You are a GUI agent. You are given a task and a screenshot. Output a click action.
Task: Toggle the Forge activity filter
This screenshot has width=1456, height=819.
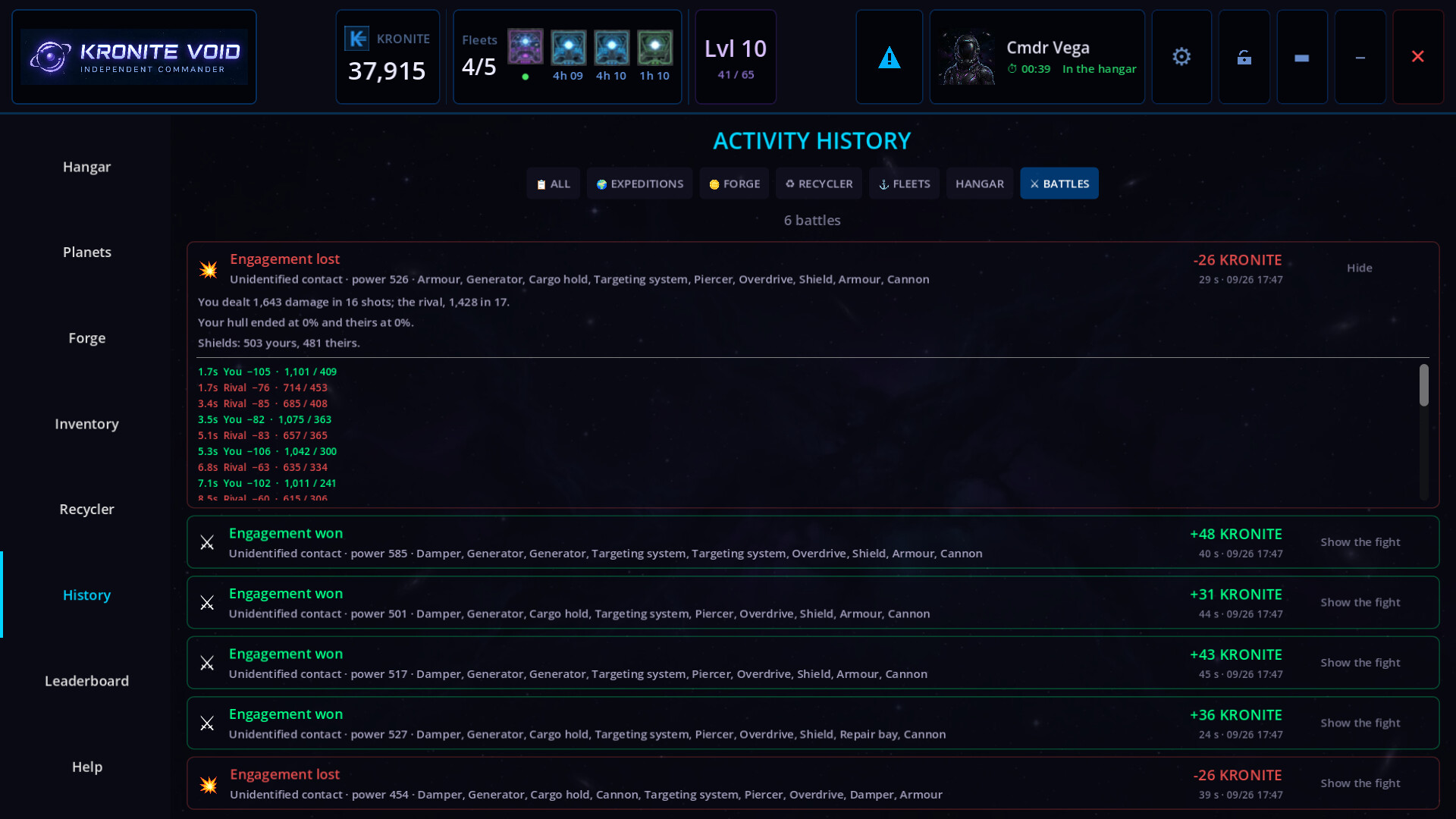point(734,184)
